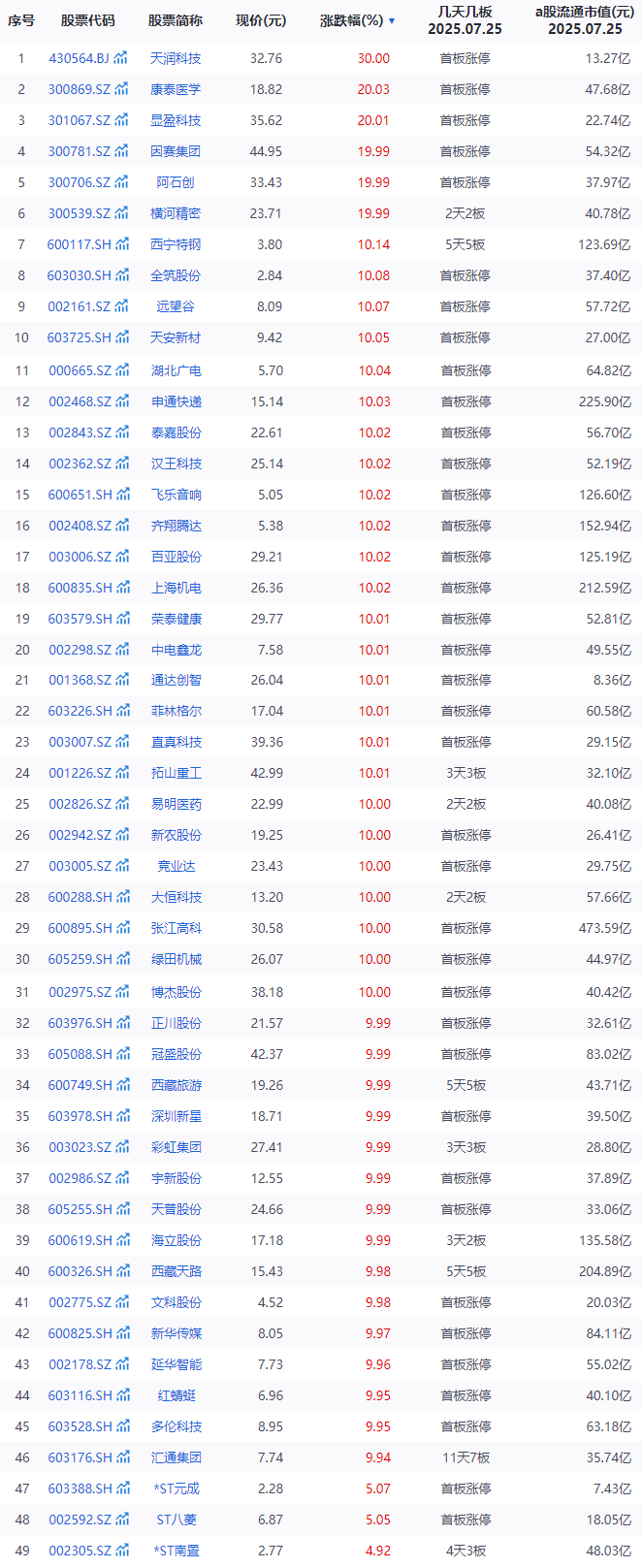
Task: Open stock code link 002826.SZ
Action: click(x=80, y=804)
